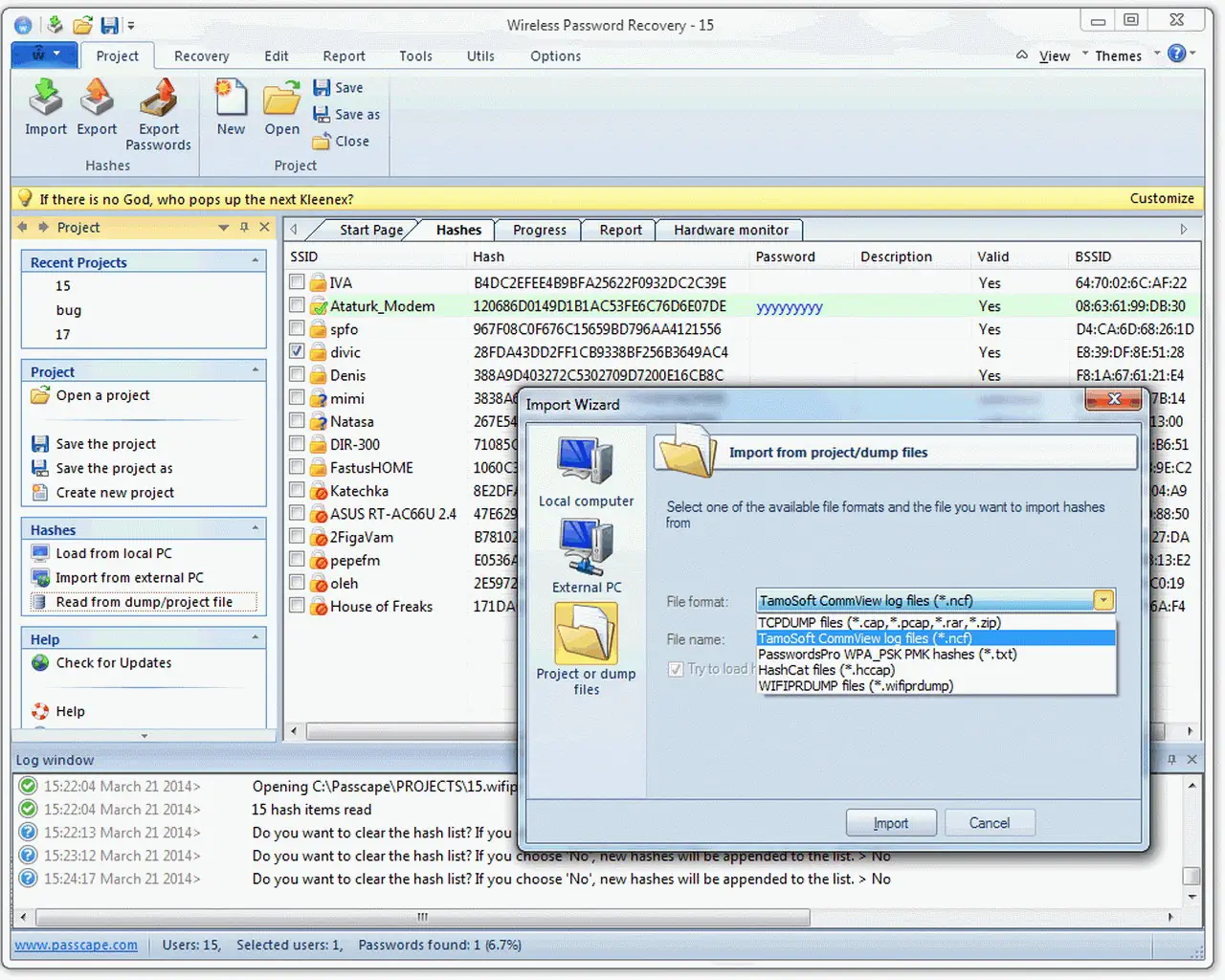Click Create new project in sidebar
Image resolution: width=1225 pixels, height=980 pixels.
click(x=115, y=493)
